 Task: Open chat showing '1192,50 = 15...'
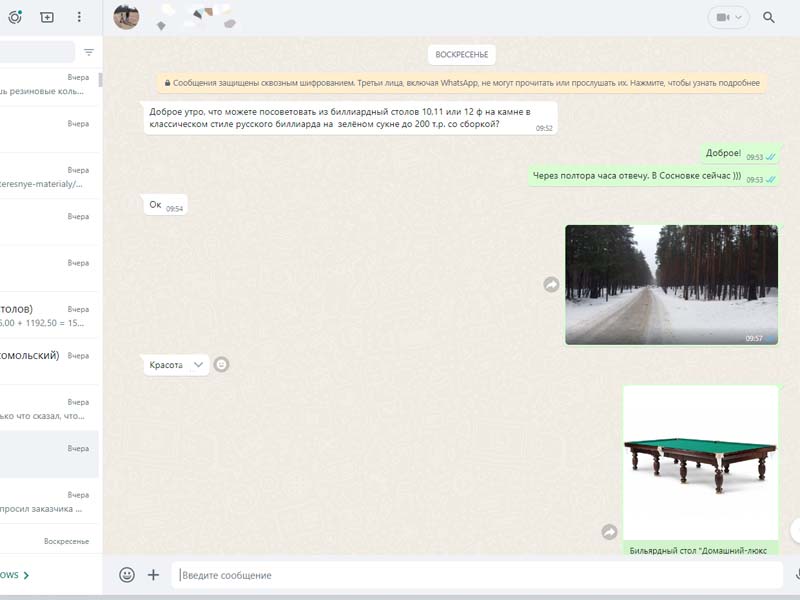click(x=49, y=315)
